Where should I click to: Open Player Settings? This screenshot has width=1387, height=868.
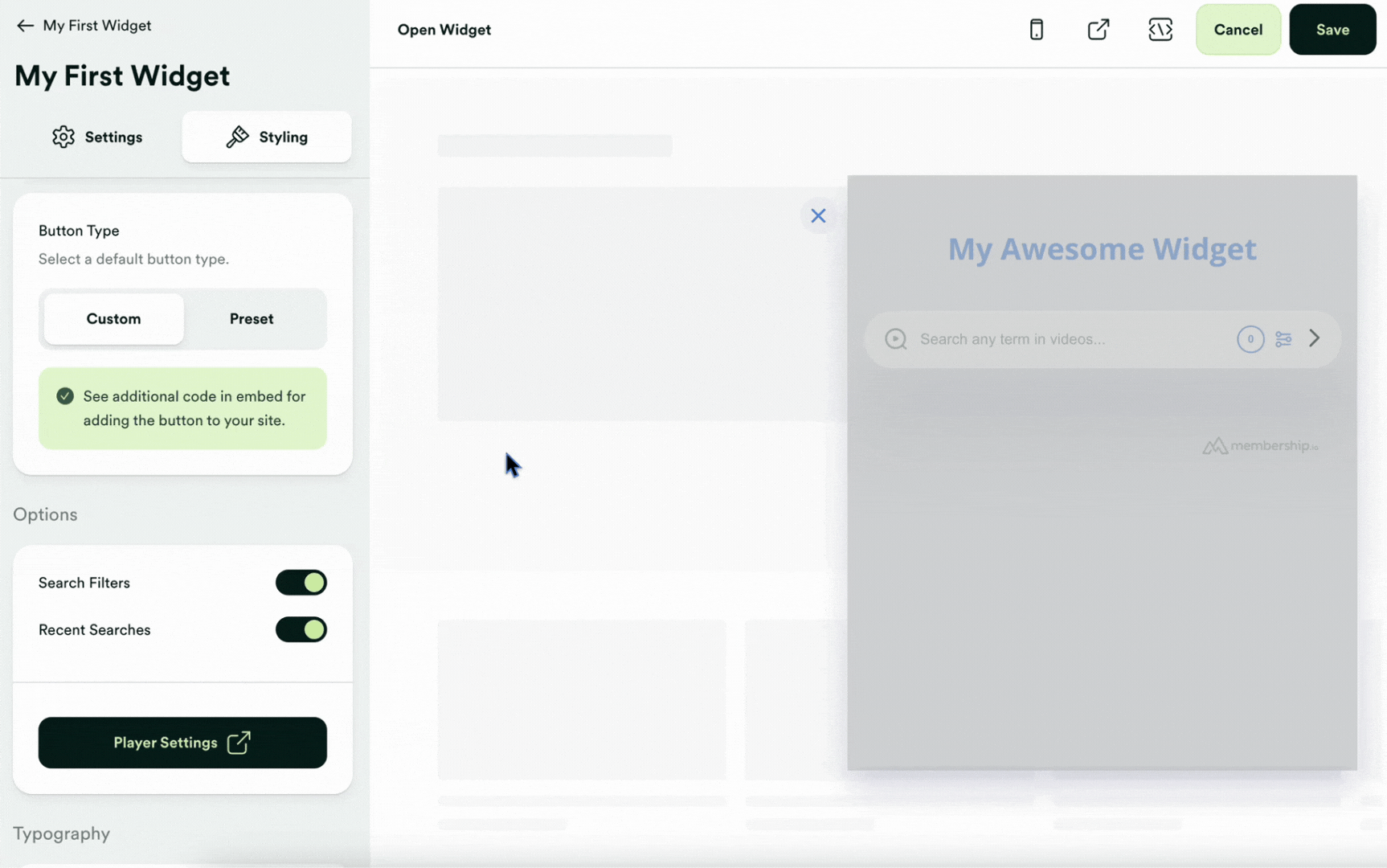182,743
